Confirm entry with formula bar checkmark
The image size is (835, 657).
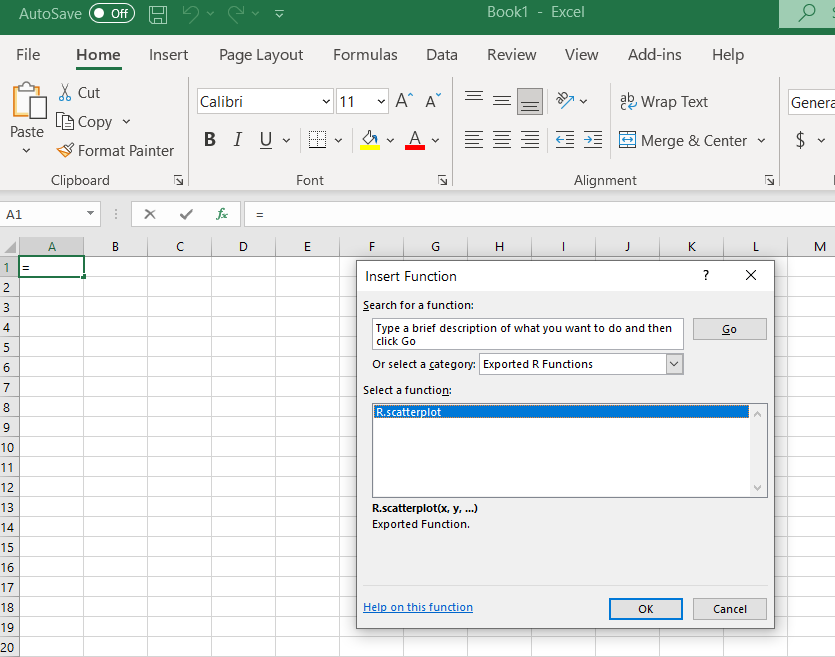point(186,214)
